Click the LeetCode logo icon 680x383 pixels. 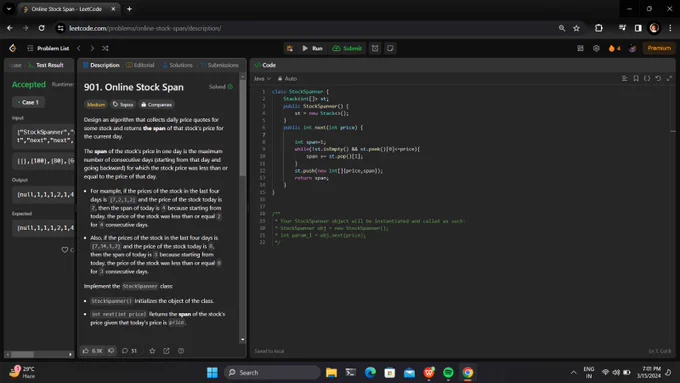pyautogui.click(x=13, y=48)
